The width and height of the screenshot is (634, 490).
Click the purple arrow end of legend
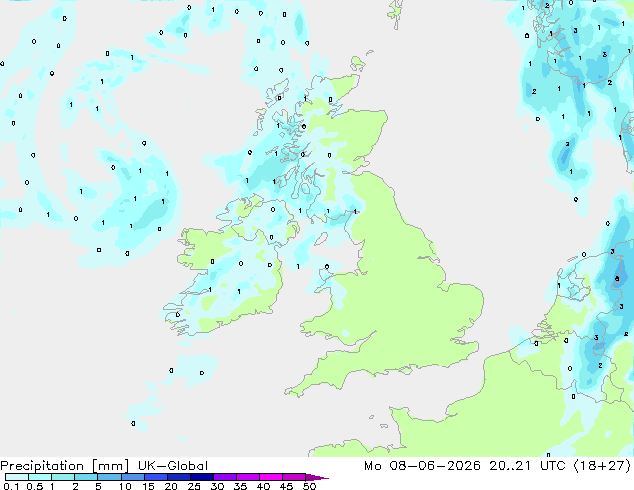tap(317, 478)
